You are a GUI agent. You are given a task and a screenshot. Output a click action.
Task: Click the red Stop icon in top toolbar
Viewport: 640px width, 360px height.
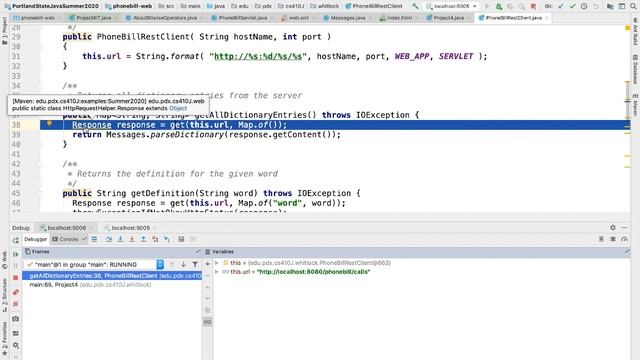(533, 6)
